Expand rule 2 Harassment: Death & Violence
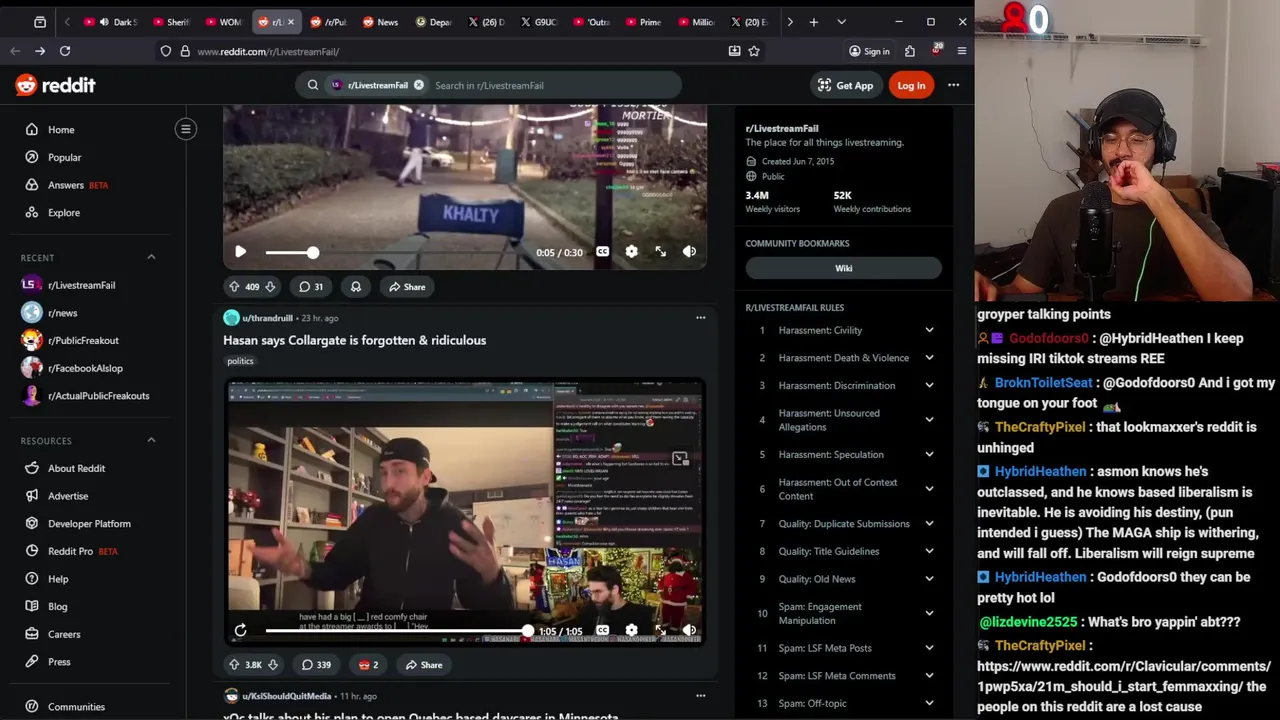Screen dimensions: 1280x720 coord(843,358)
